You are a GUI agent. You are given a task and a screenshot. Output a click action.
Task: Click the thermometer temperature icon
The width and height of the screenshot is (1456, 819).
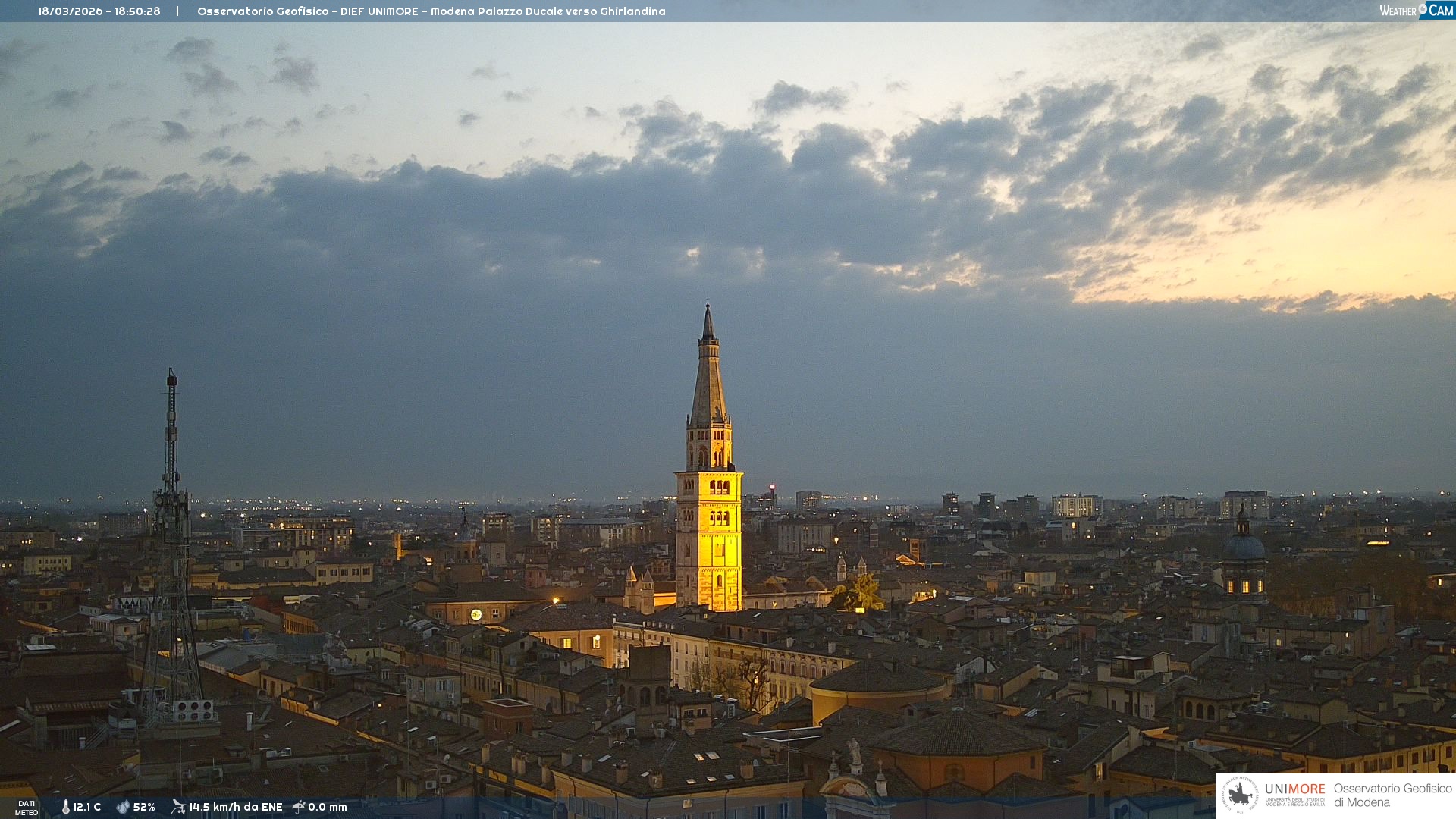[65, 807]
